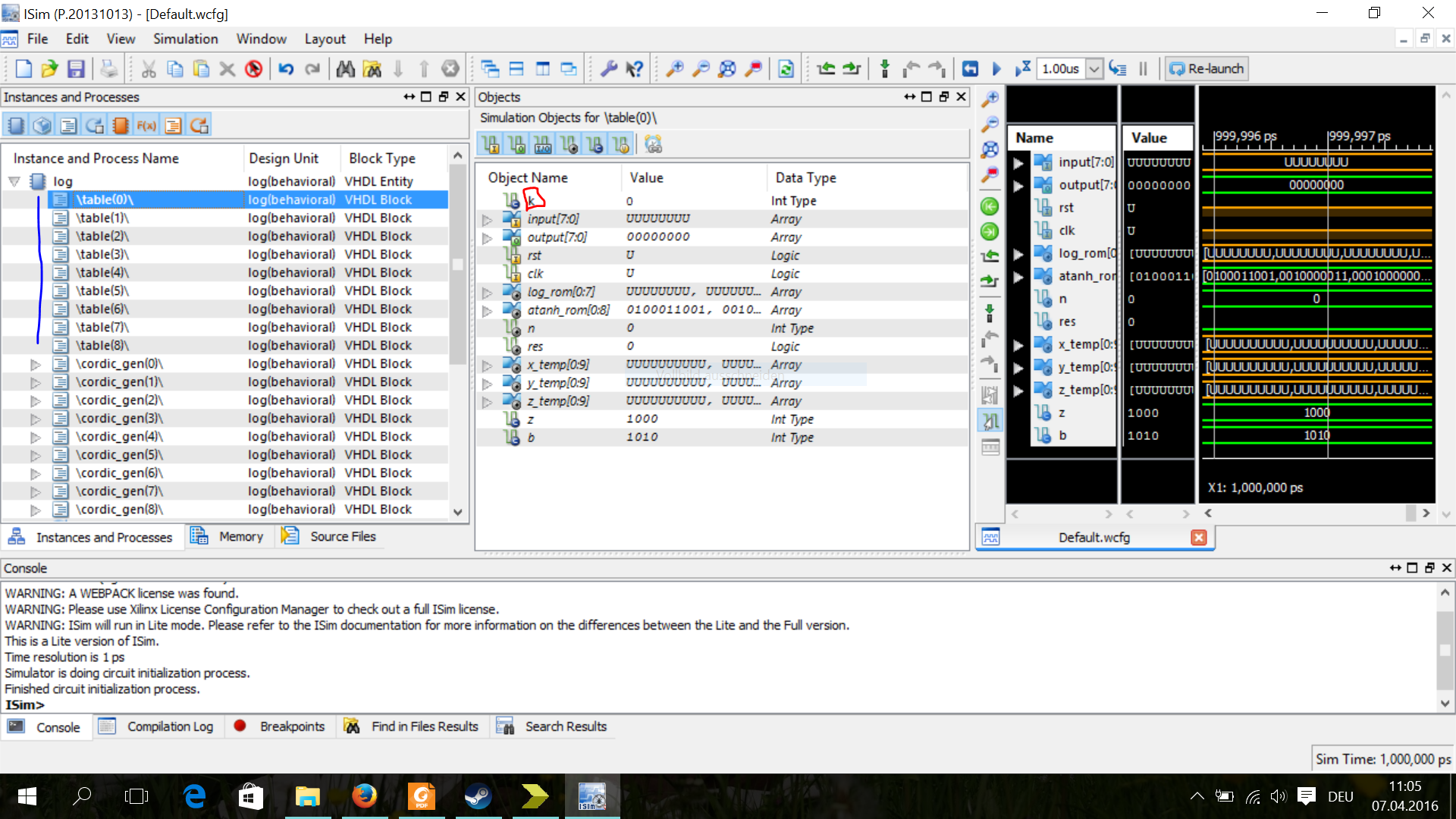Open the simulation run time dropdown
1456x819 pixels.
pyautogui.click(x=1094, y=69)
